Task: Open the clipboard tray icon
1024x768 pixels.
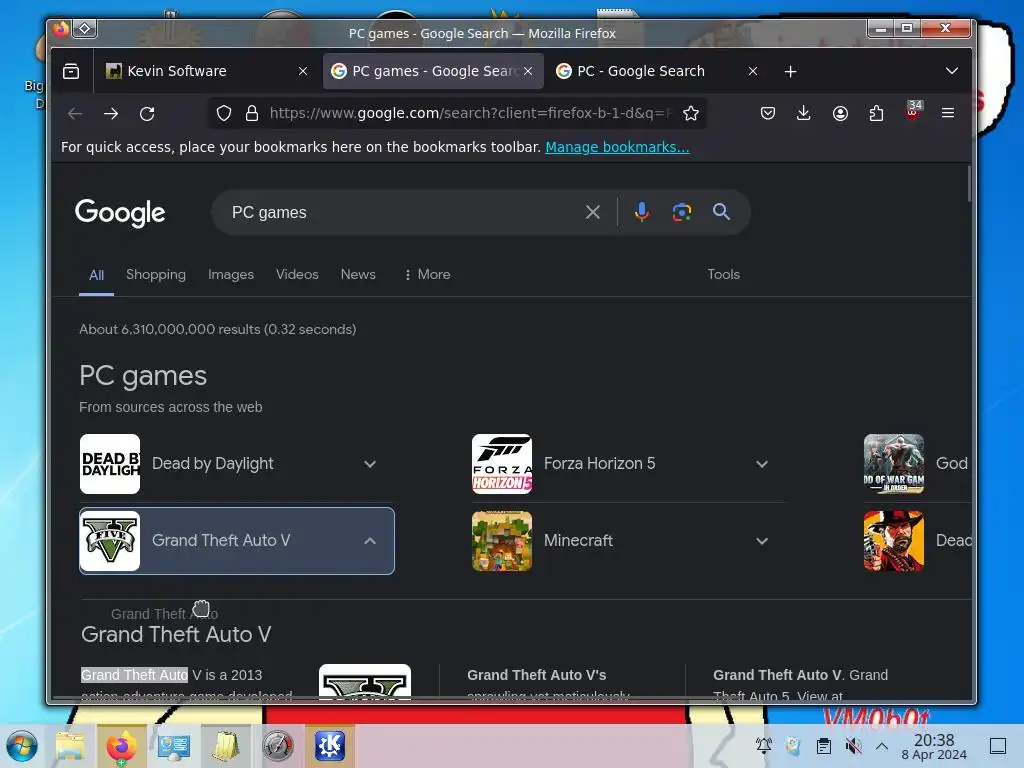Action: pos(824,746)
